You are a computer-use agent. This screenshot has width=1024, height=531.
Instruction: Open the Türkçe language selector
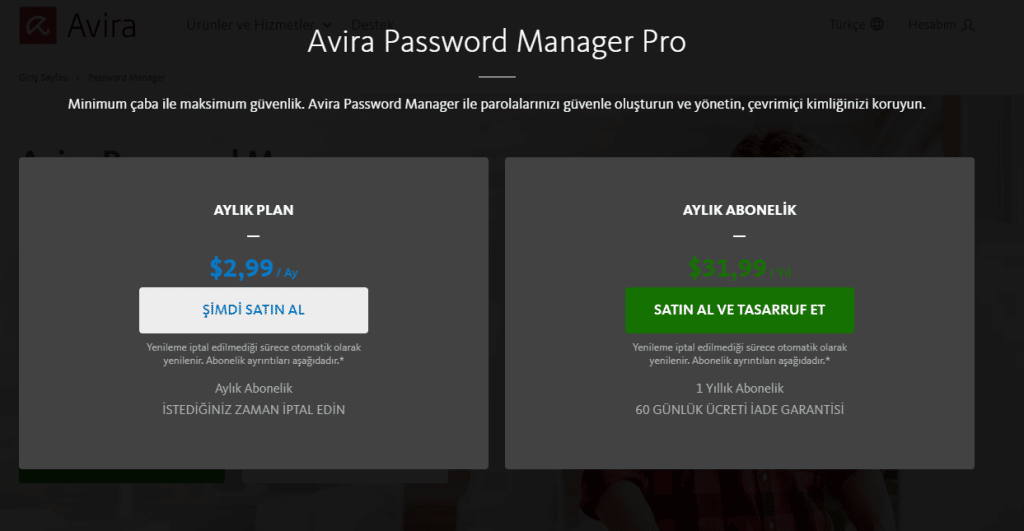(847, 24)
